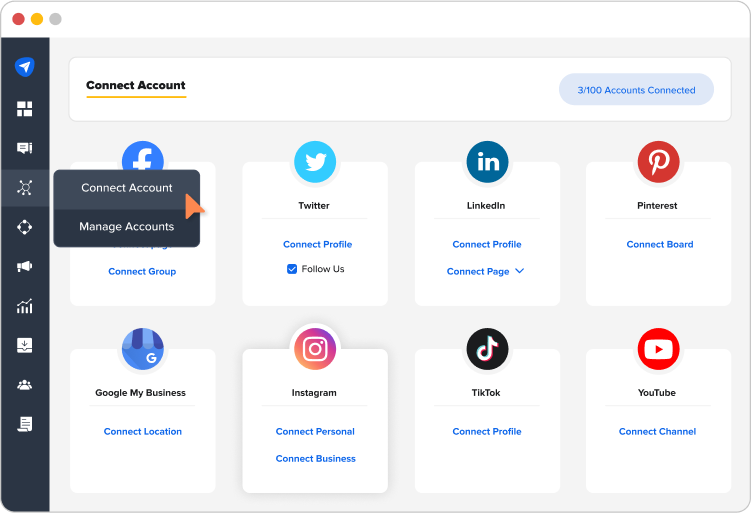Minimize window with yellow button
751x513 pixels.
37,19
